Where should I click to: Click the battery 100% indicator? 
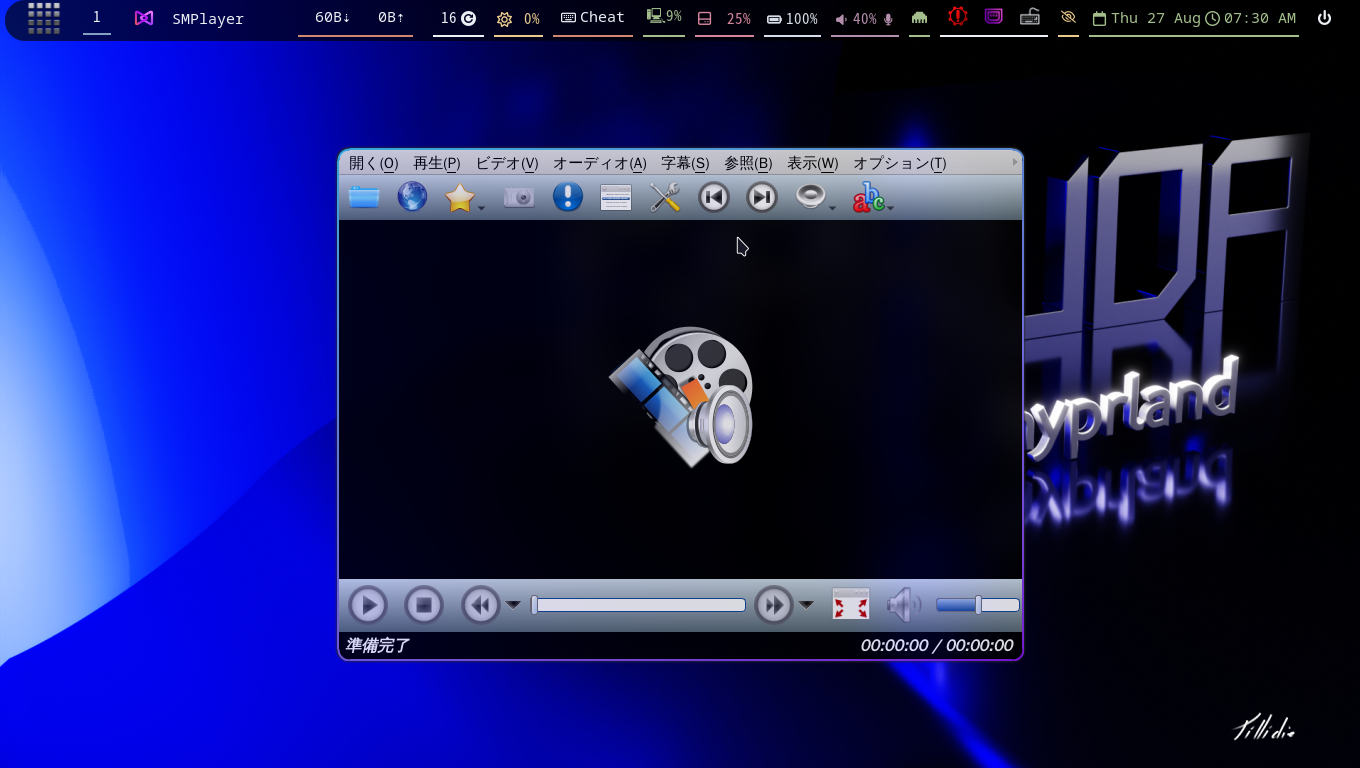(x=792, y=18)
